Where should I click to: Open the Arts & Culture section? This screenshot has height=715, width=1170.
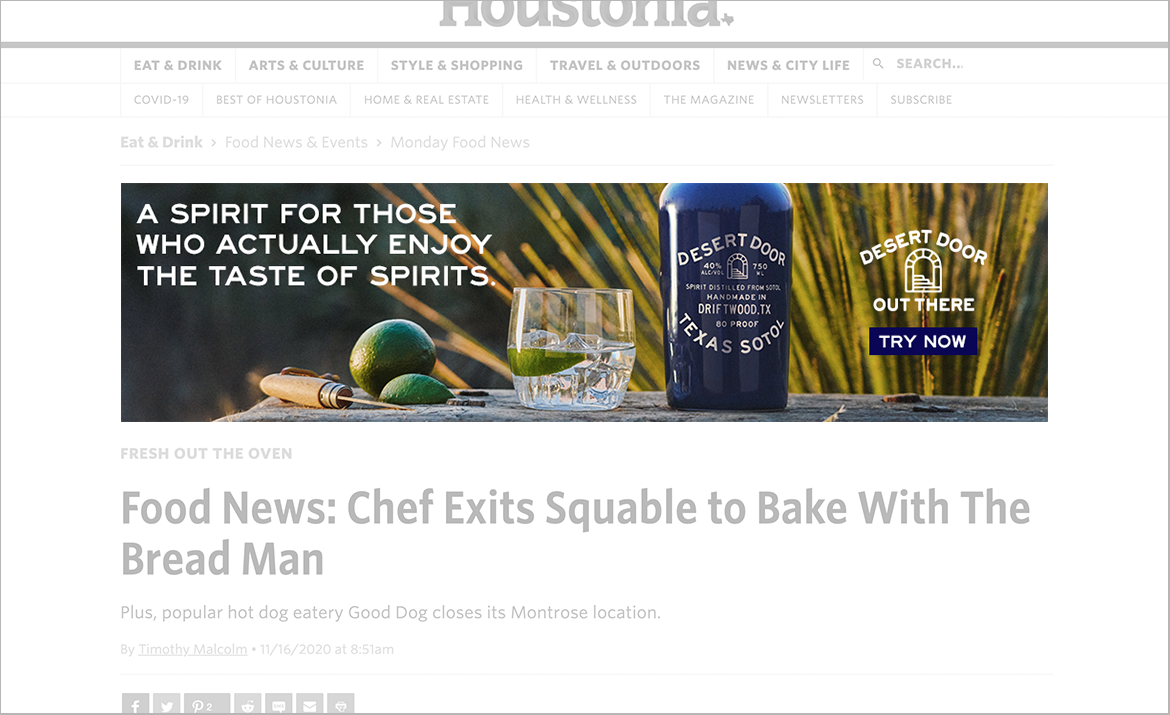click(307, 66)
